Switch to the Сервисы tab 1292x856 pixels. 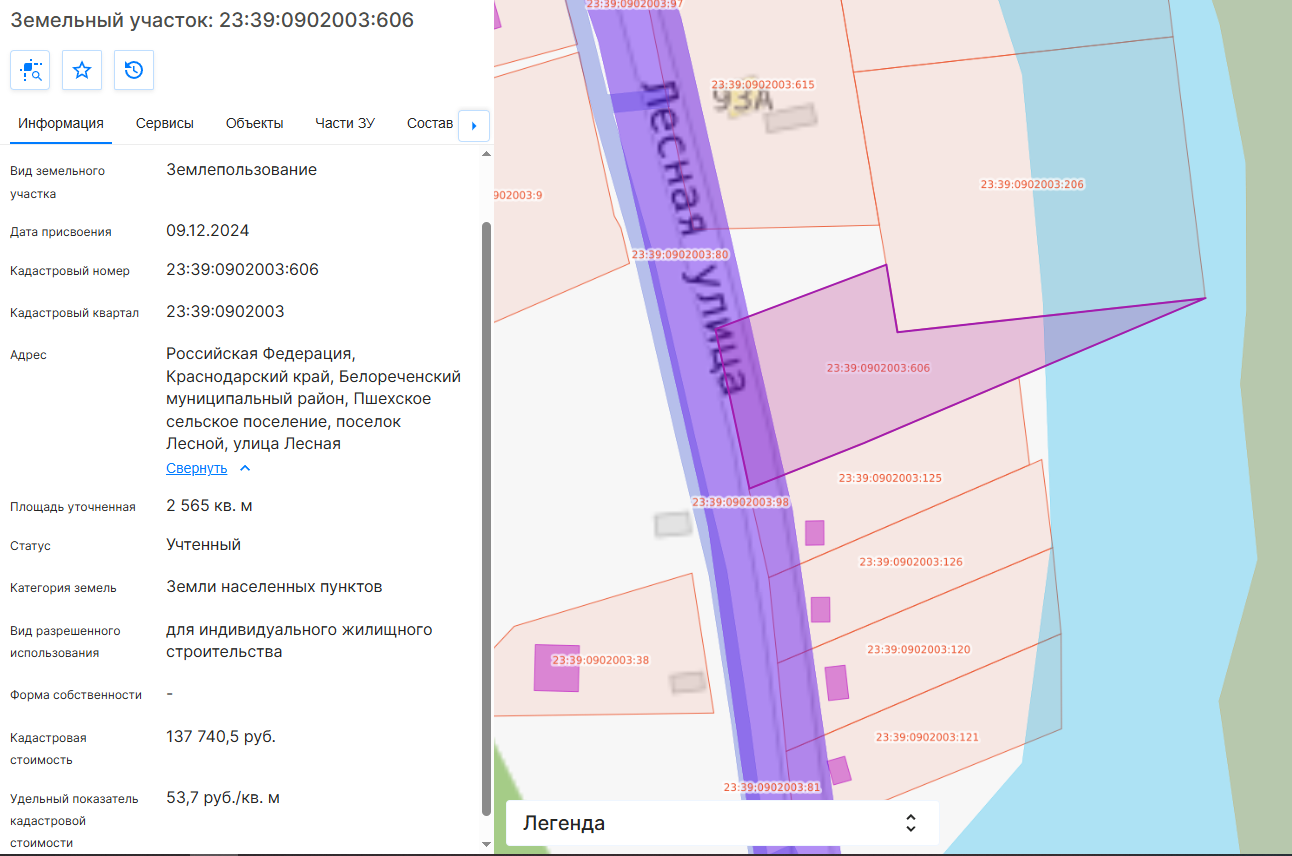(165, 124)
